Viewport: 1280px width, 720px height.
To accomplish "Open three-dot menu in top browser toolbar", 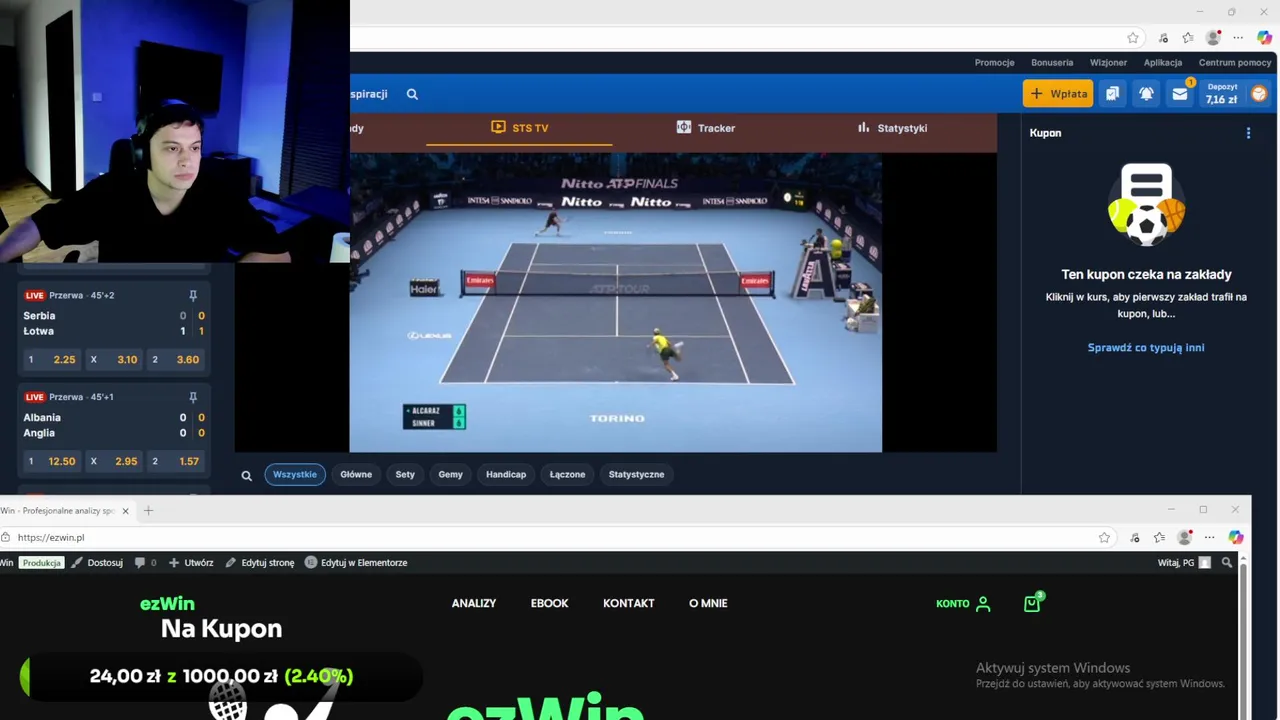I will point(1238,38).
